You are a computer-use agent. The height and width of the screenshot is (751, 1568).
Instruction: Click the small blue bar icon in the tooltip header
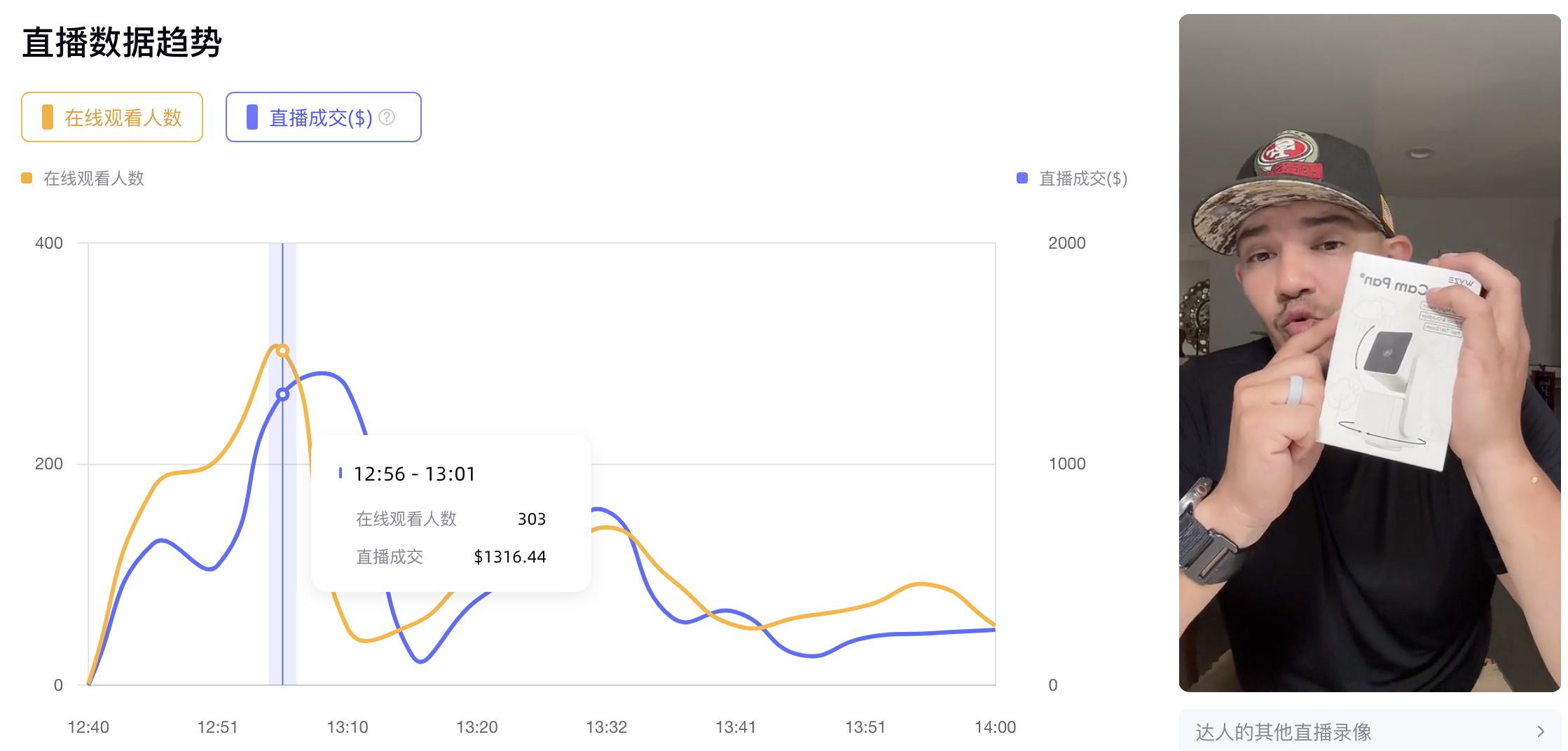(x=341, y=473)
